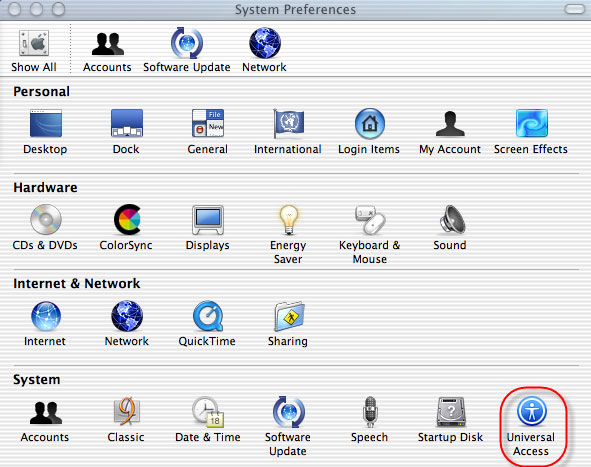591x467 pixels.
Task: Open the Desktop preference pane
Action: click(46, 123)
